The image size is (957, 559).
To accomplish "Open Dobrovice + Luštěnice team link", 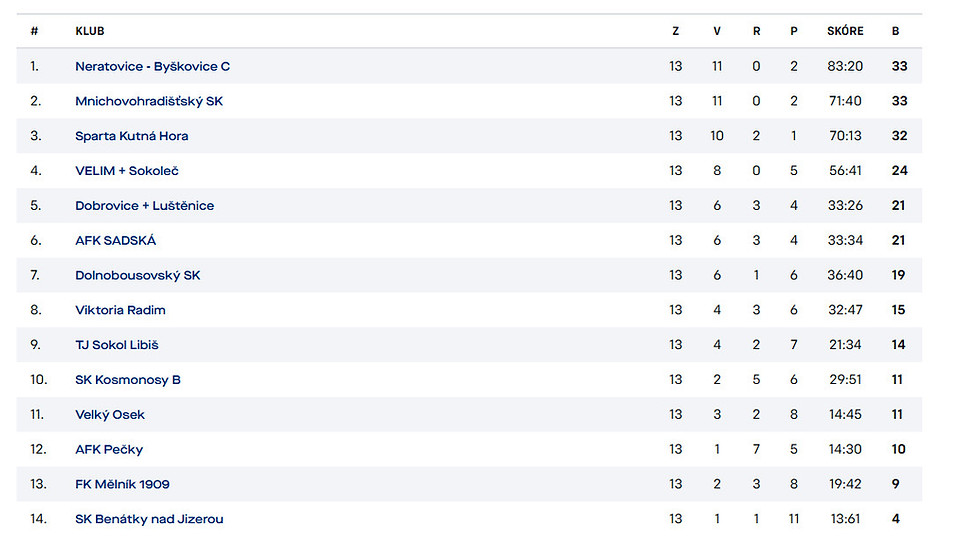I will pyautogui.click(x=144, y=206).
